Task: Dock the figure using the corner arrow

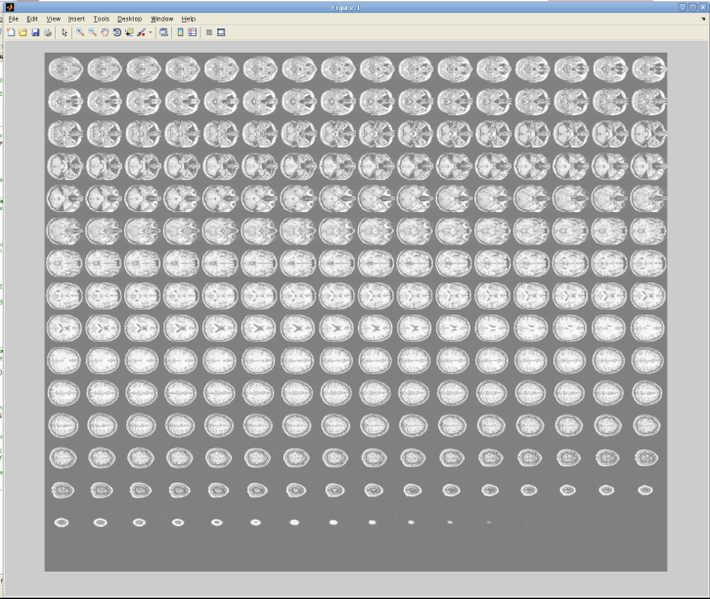Action: click(702, 19)
